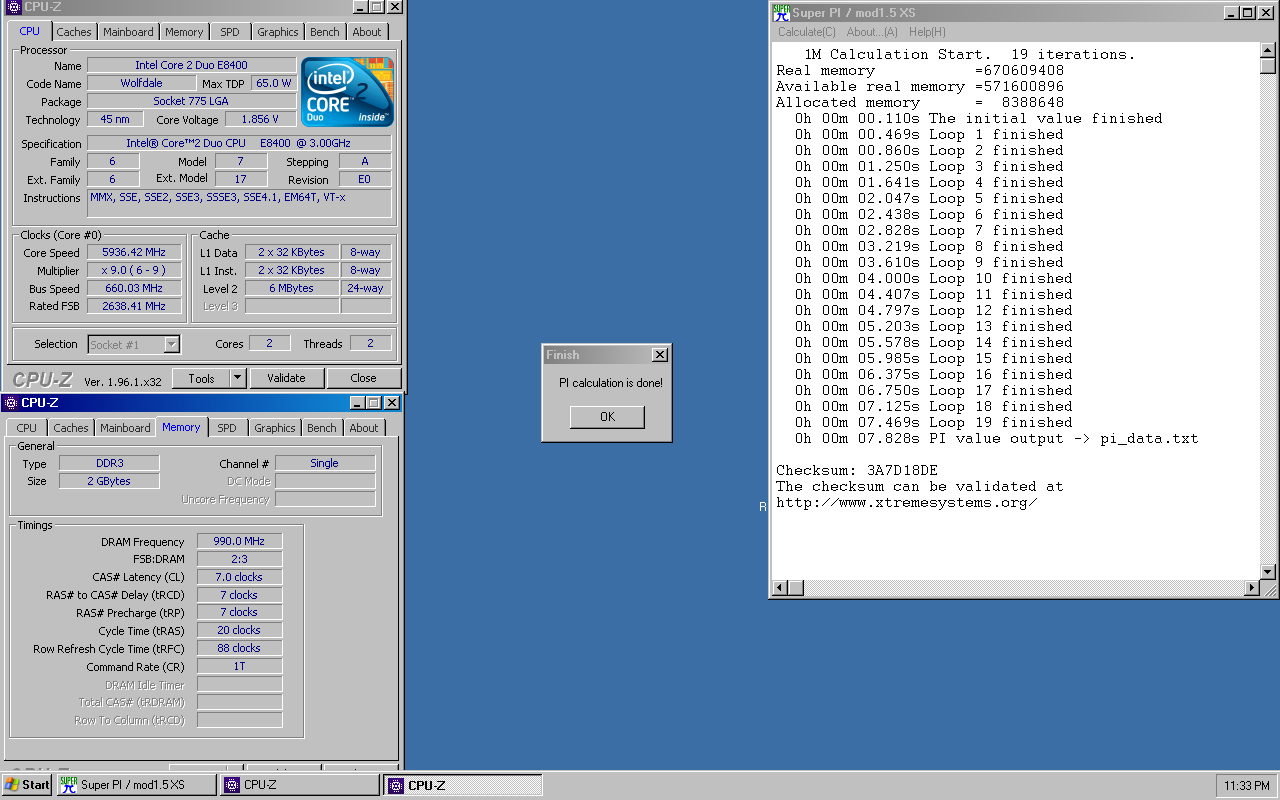Switch to SPD tab in upper CPU-Z
This screenshot has width=1280, height=800.
tap(230, 32)
